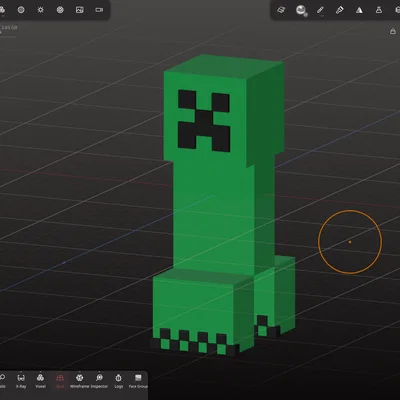The width and height of the screenshot is (400, 400).
Task: Open the background image menu
Action: [79, 10]
